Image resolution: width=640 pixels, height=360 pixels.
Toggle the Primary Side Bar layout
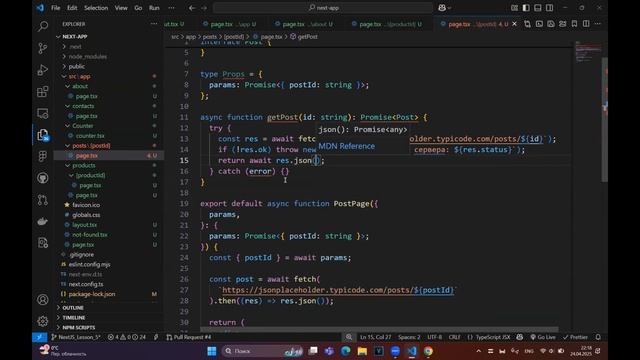526,8
